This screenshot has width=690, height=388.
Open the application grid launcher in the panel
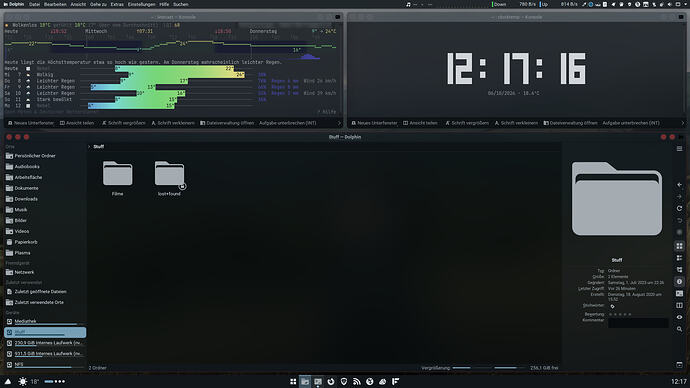[293, 381]
